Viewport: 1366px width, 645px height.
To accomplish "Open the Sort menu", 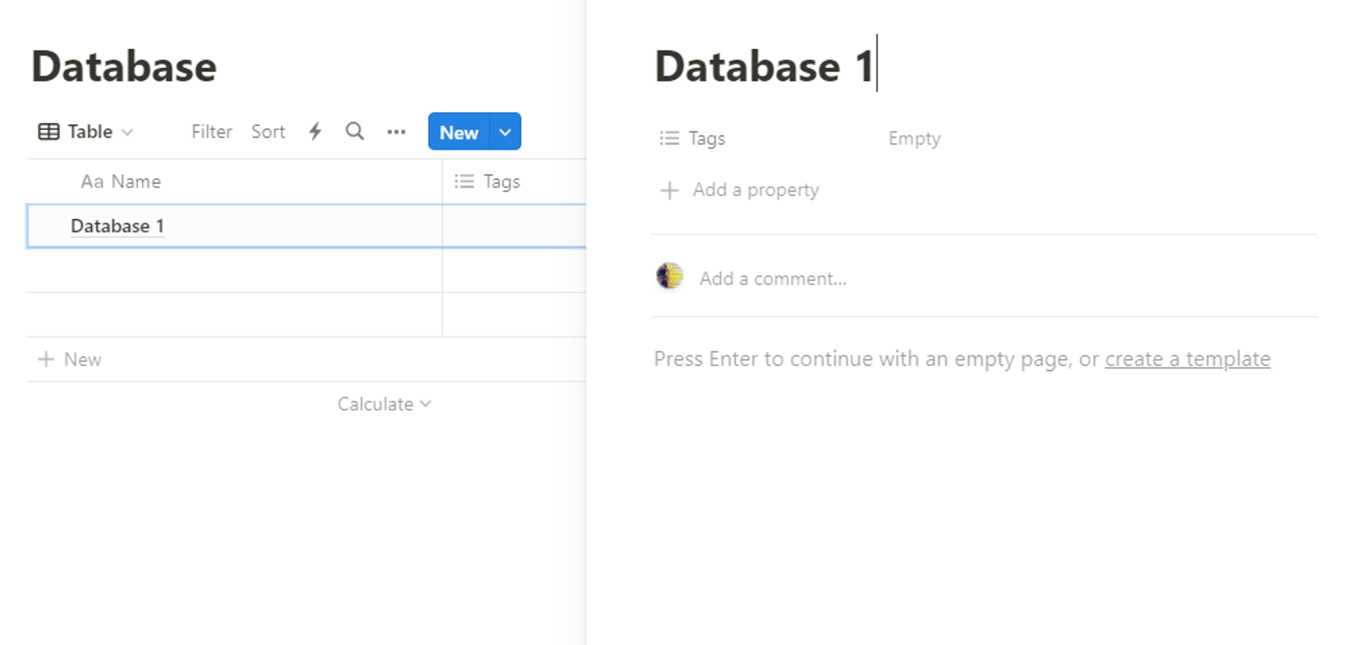I will click(268, 132).
